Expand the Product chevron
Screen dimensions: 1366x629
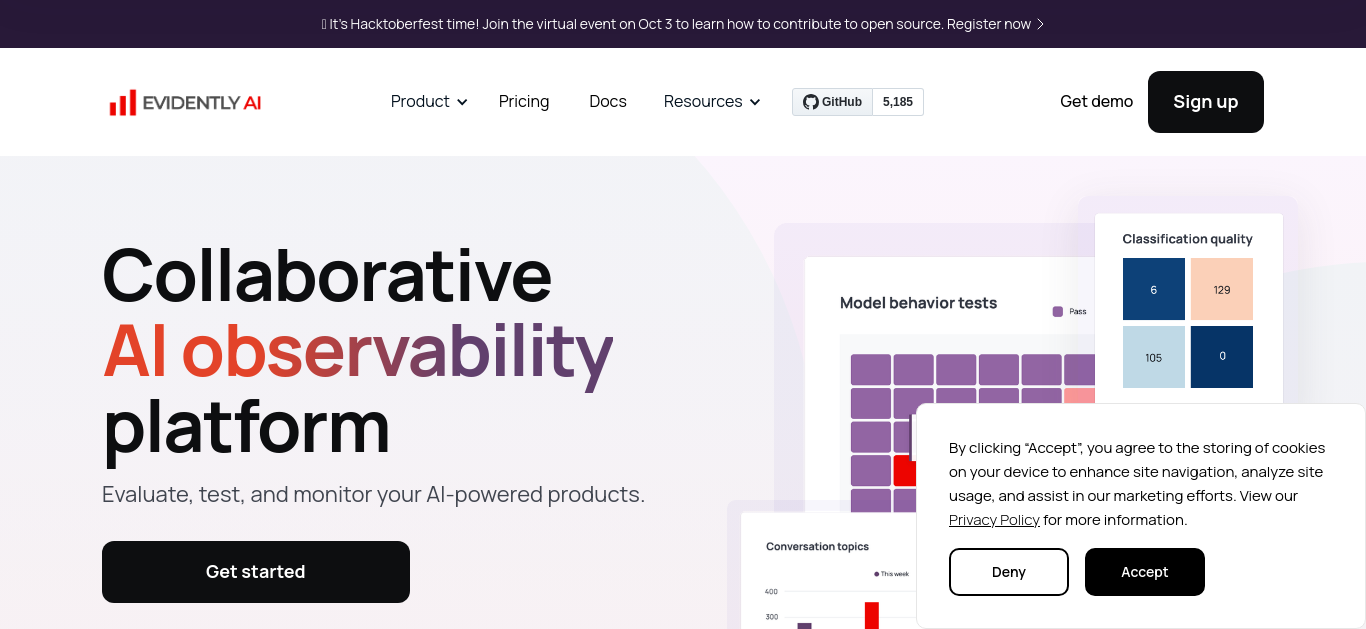[x=462, y=102]
